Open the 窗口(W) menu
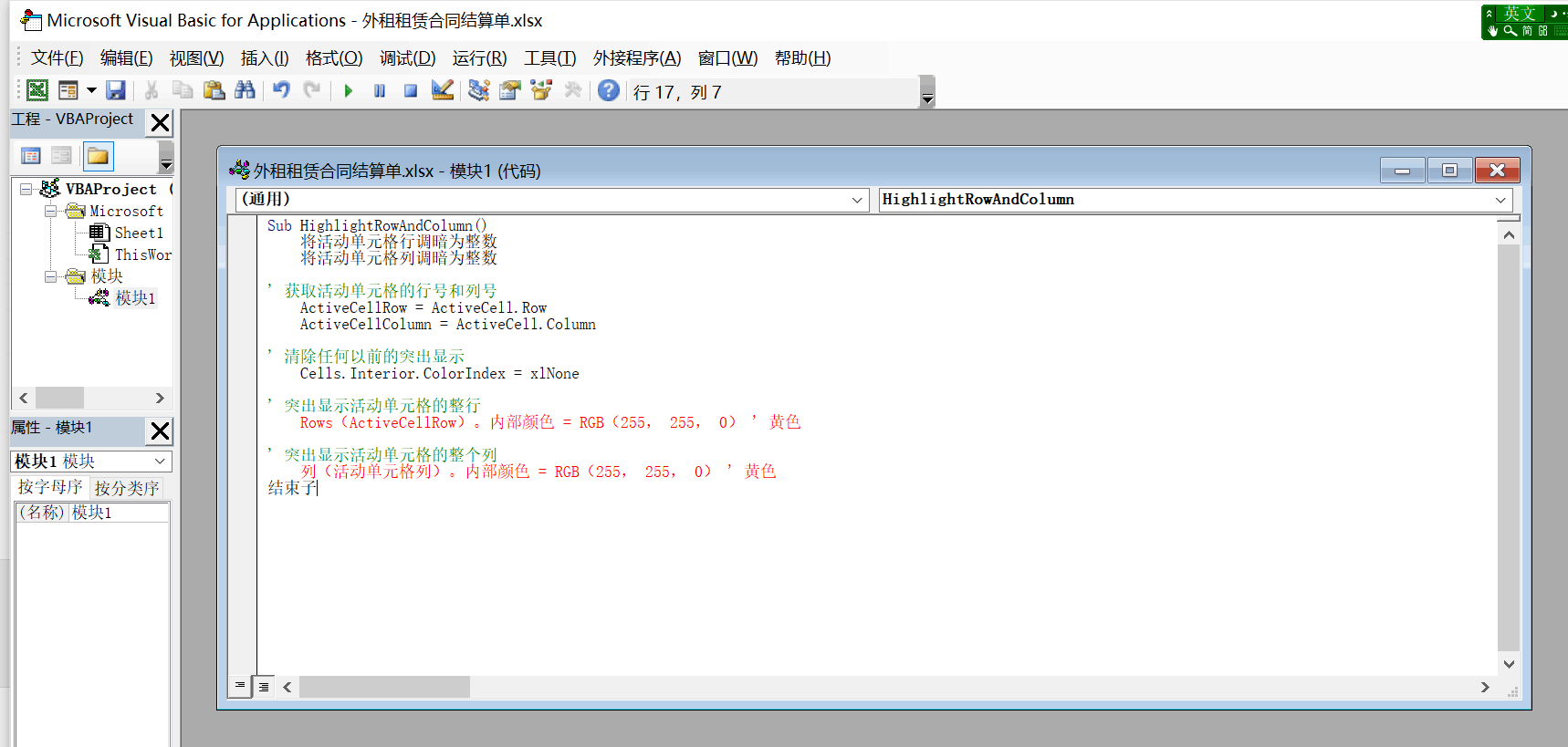Image resolution: width=1568 pixels, height=747 pixels. point(728,58)
